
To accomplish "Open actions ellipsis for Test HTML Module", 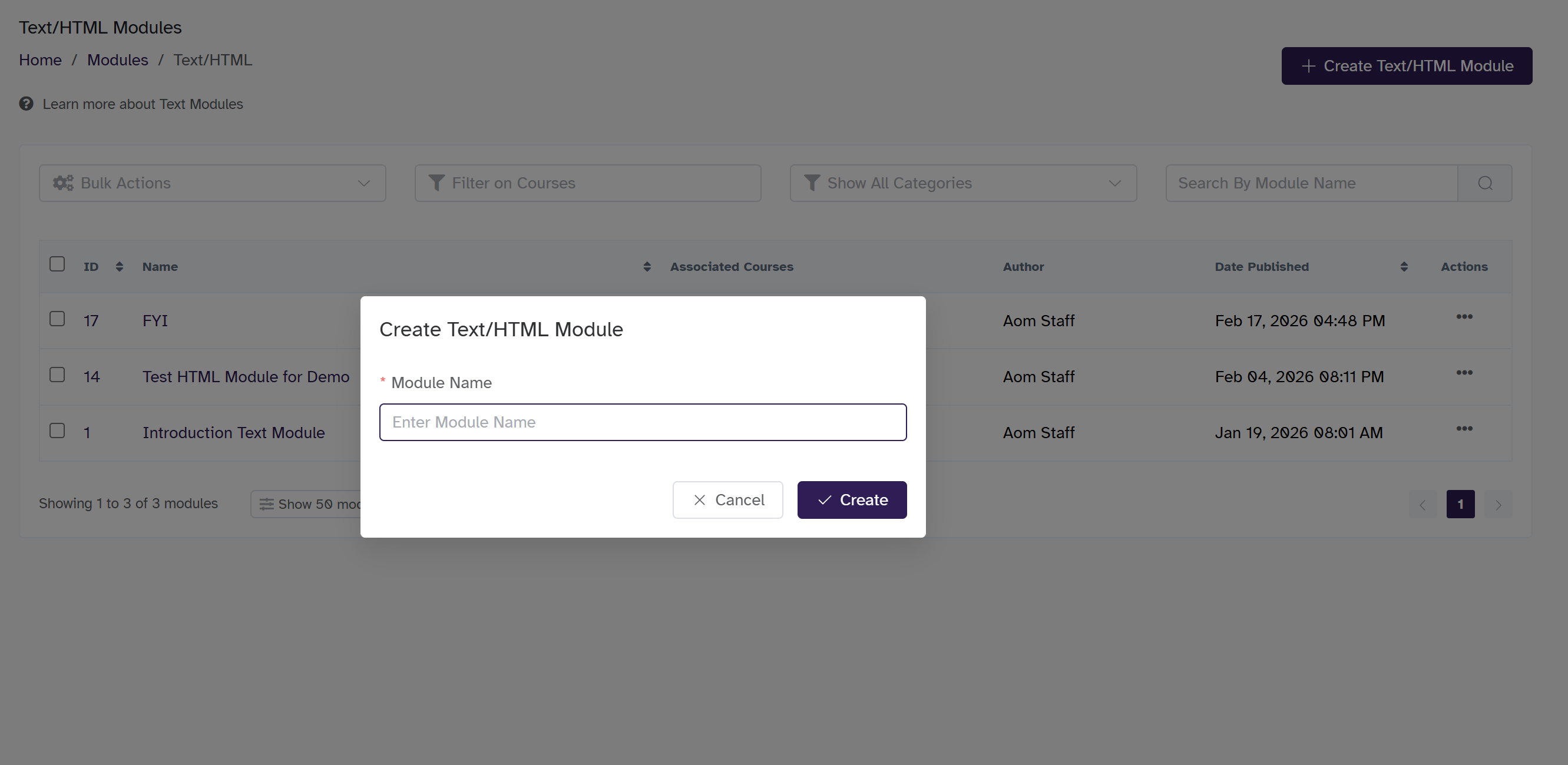I will tap(1464, 373).
